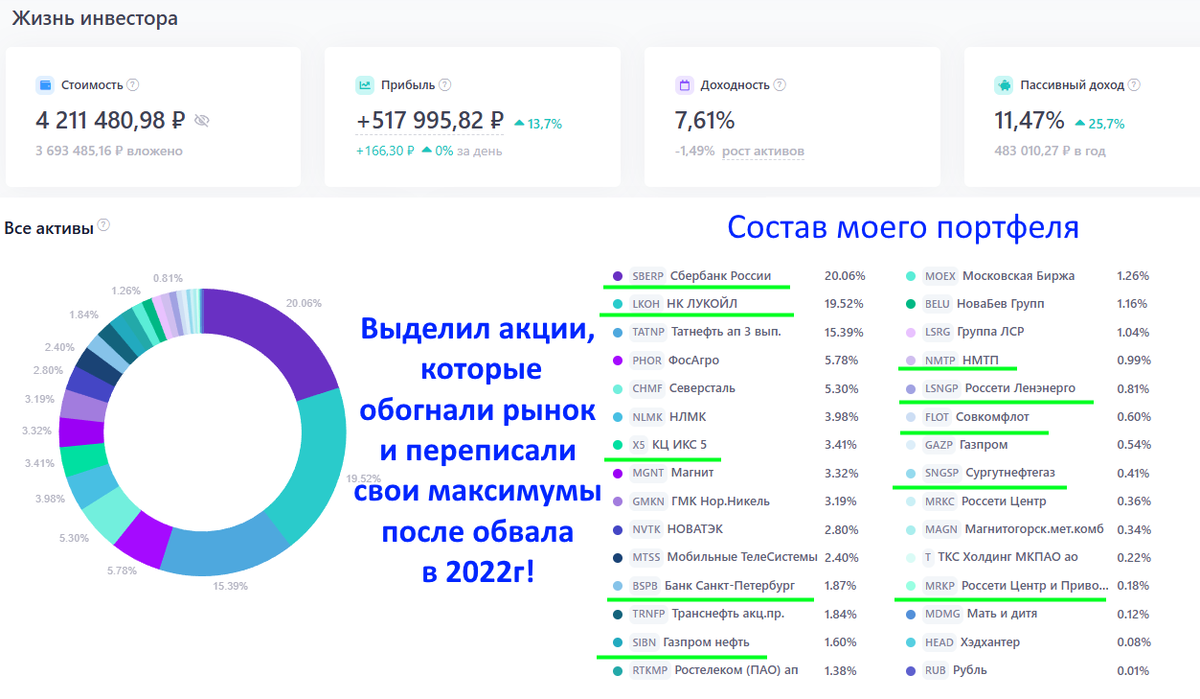1200x699 pixels.
Task: Select SBERP Сбербанк России row
Action: tap(738, 276)
